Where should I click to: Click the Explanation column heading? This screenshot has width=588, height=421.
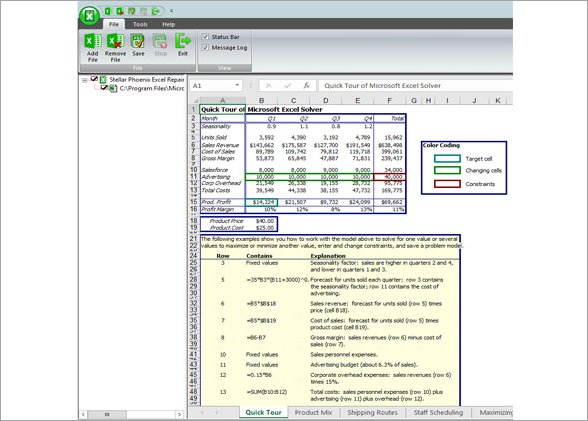click(x=328, y=256)
